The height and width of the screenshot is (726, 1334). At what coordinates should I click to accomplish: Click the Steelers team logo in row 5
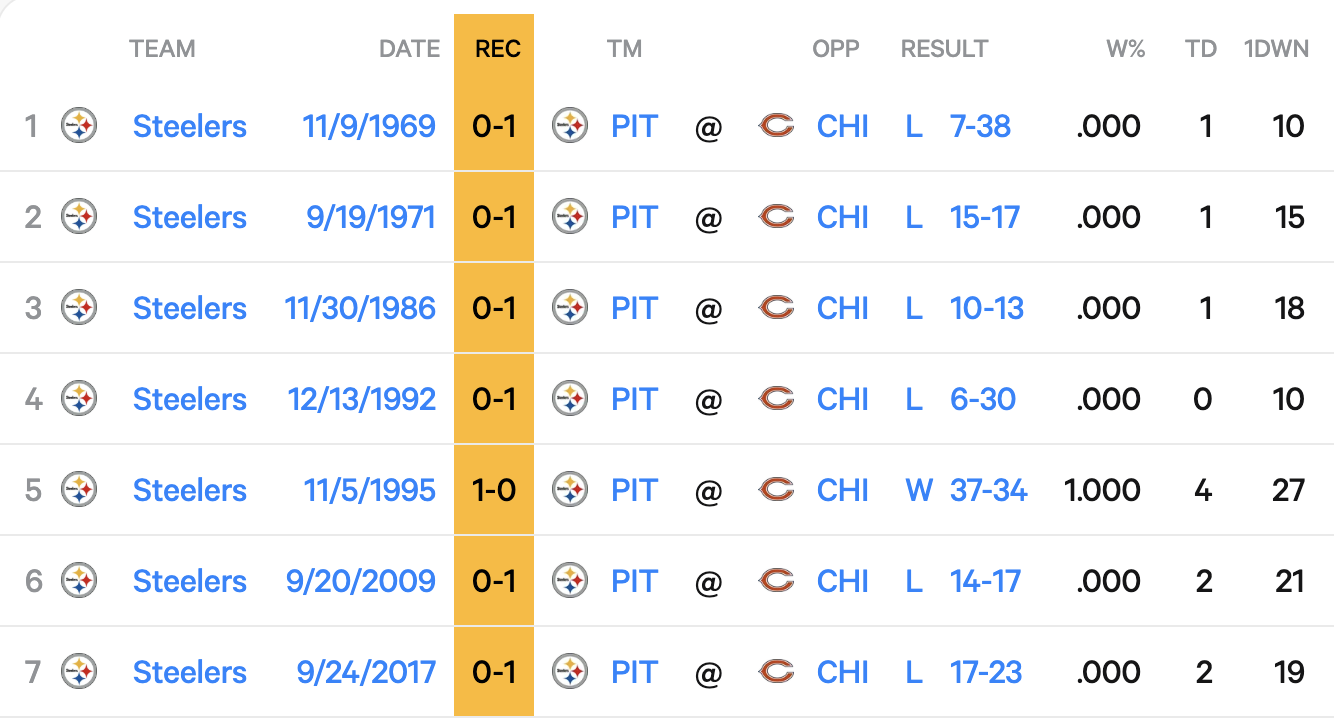79,491
